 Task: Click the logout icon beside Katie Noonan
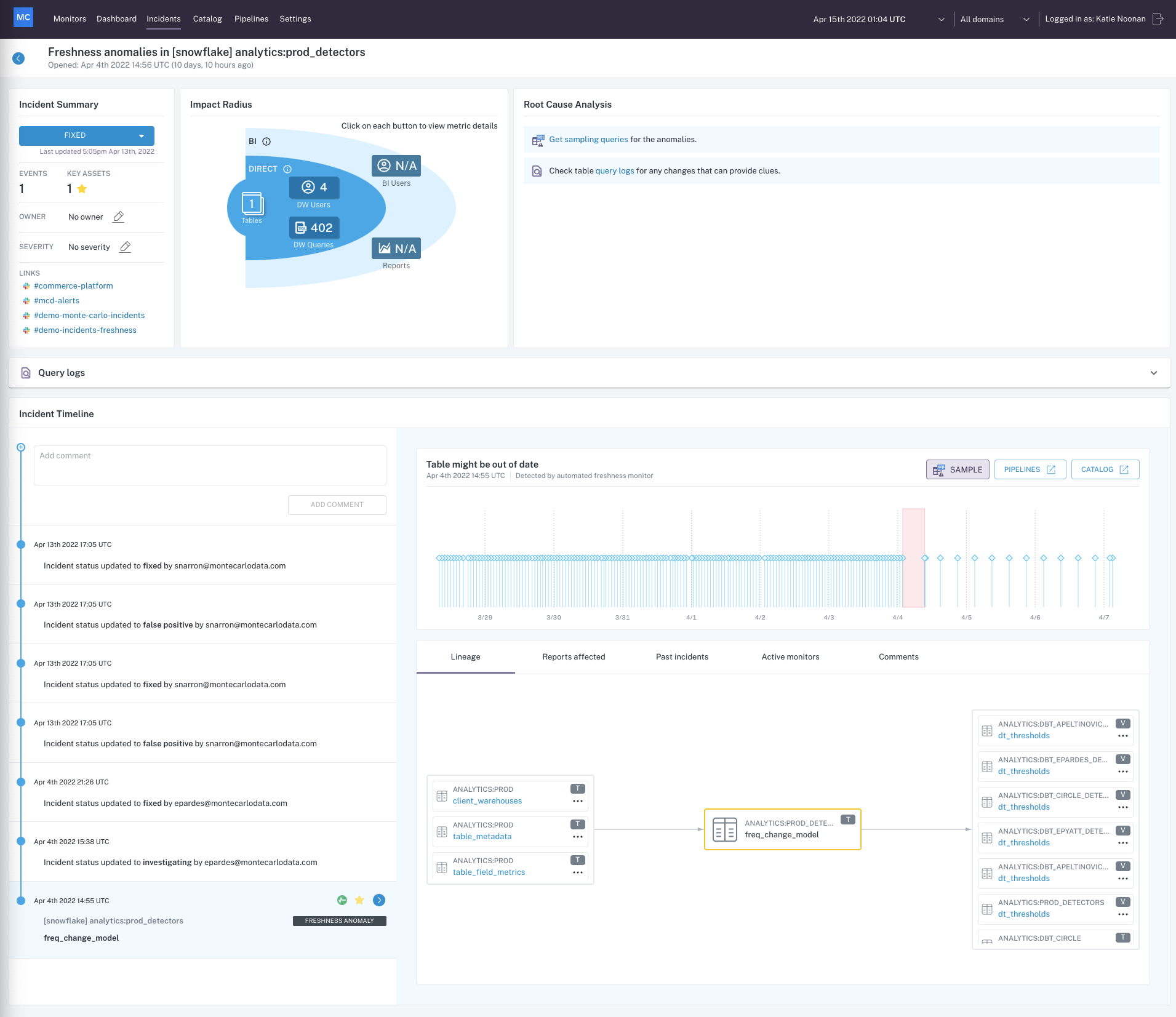1158,19
